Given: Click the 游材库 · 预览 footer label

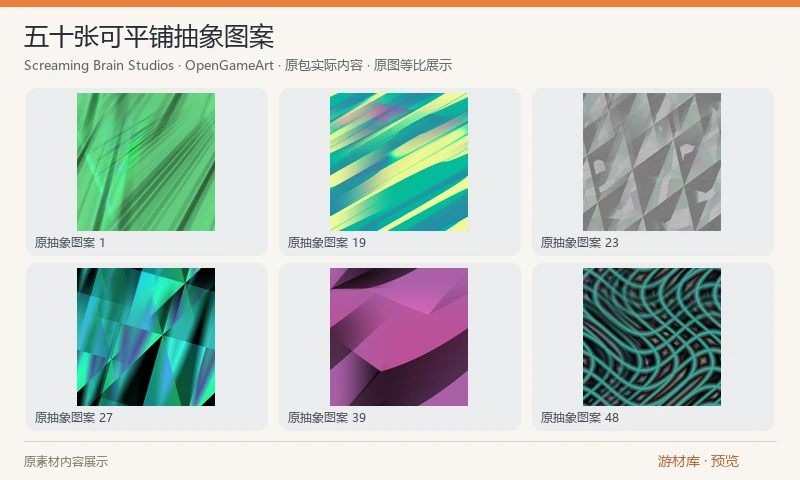Looking at the screenshot, I should [x=698, y=462].
